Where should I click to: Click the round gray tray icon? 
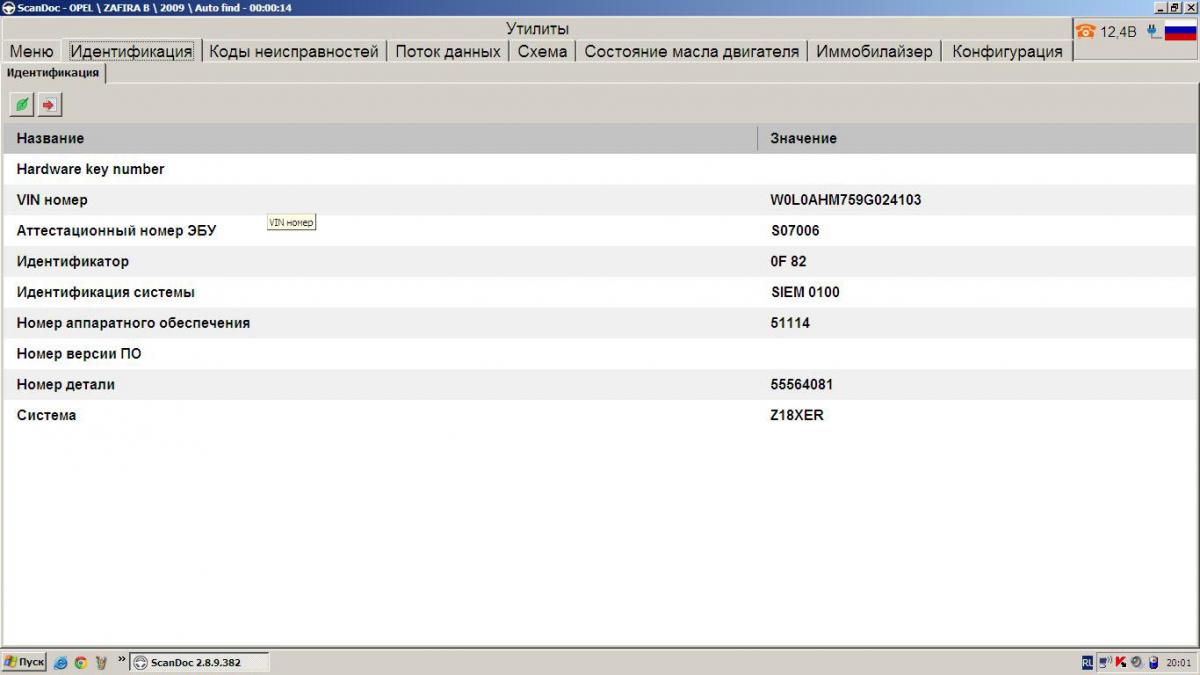pos(1136,662)
